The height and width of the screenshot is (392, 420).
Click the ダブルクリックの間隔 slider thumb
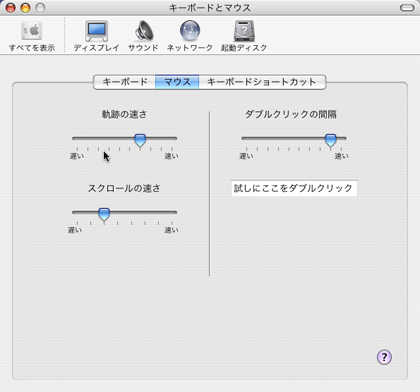[330, 140]
